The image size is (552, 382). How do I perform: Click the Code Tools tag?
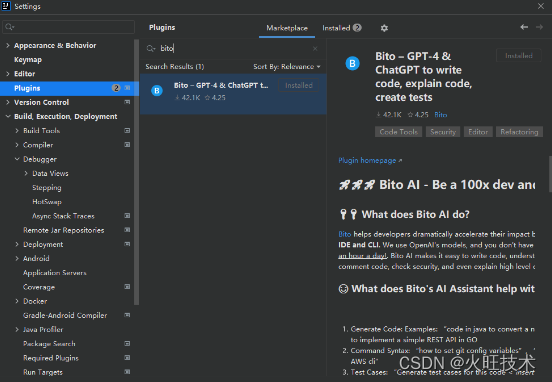[399, 132]
